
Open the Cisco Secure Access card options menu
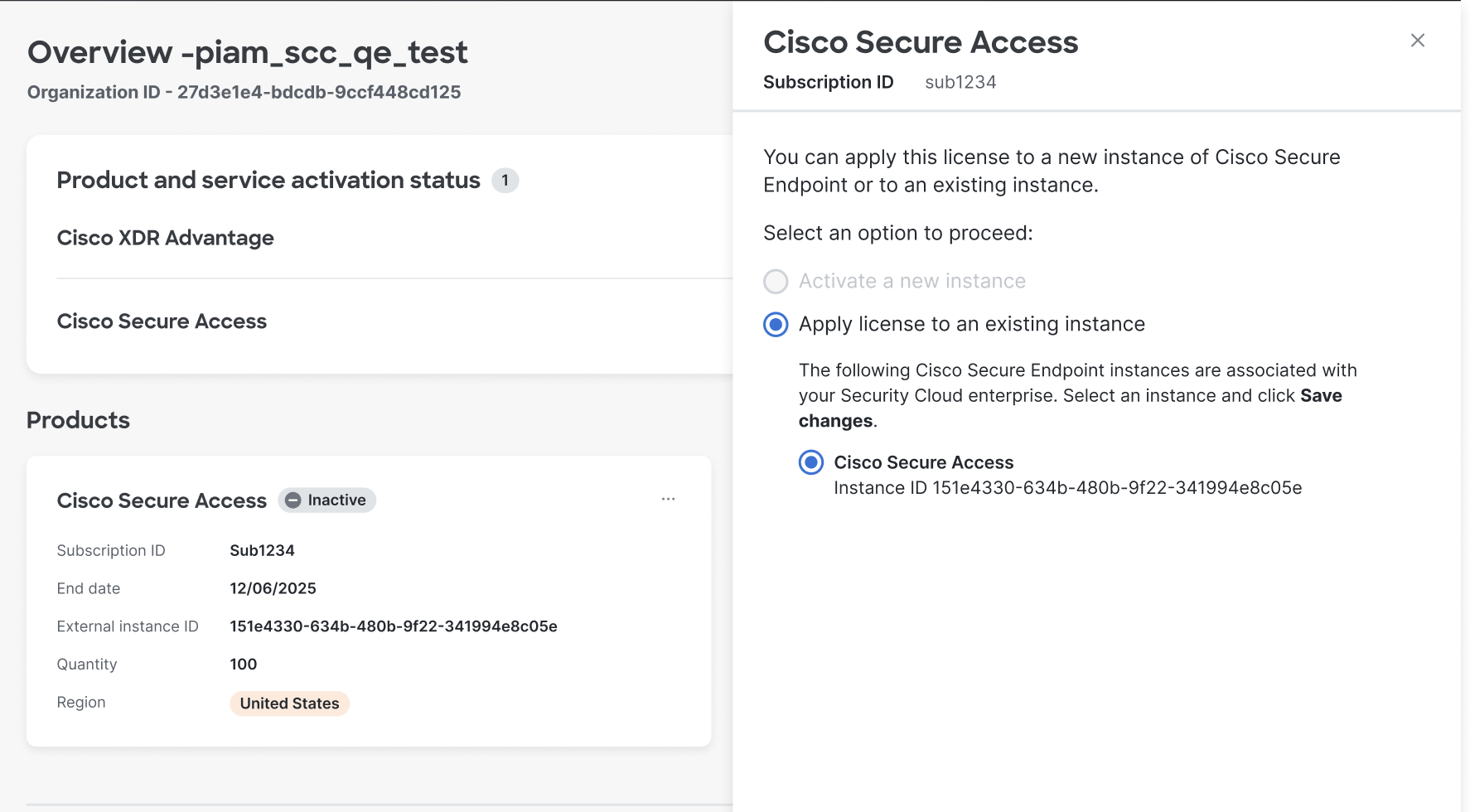pos(668,499)
